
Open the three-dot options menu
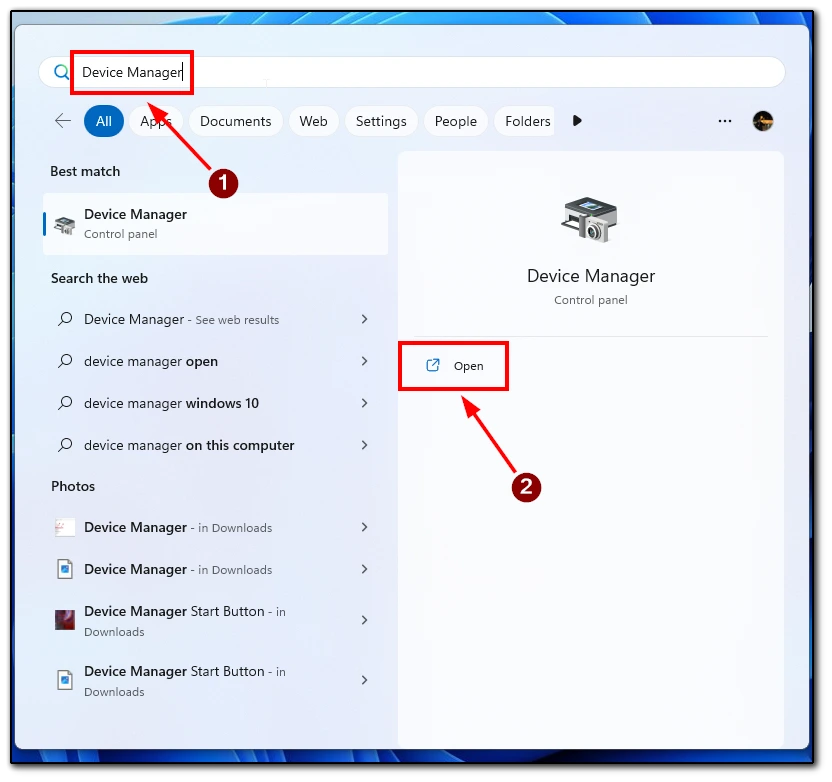pos(725,121)
